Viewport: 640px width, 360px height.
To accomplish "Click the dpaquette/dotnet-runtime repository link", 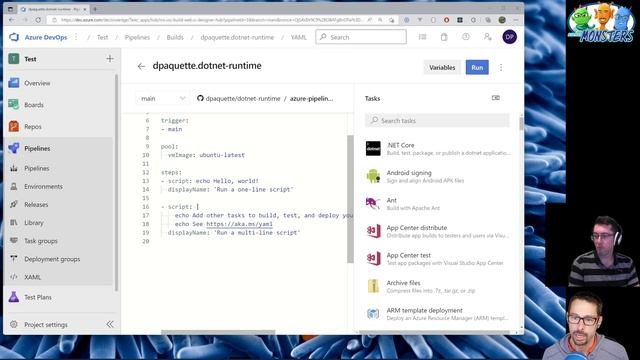I will [243, 98].
